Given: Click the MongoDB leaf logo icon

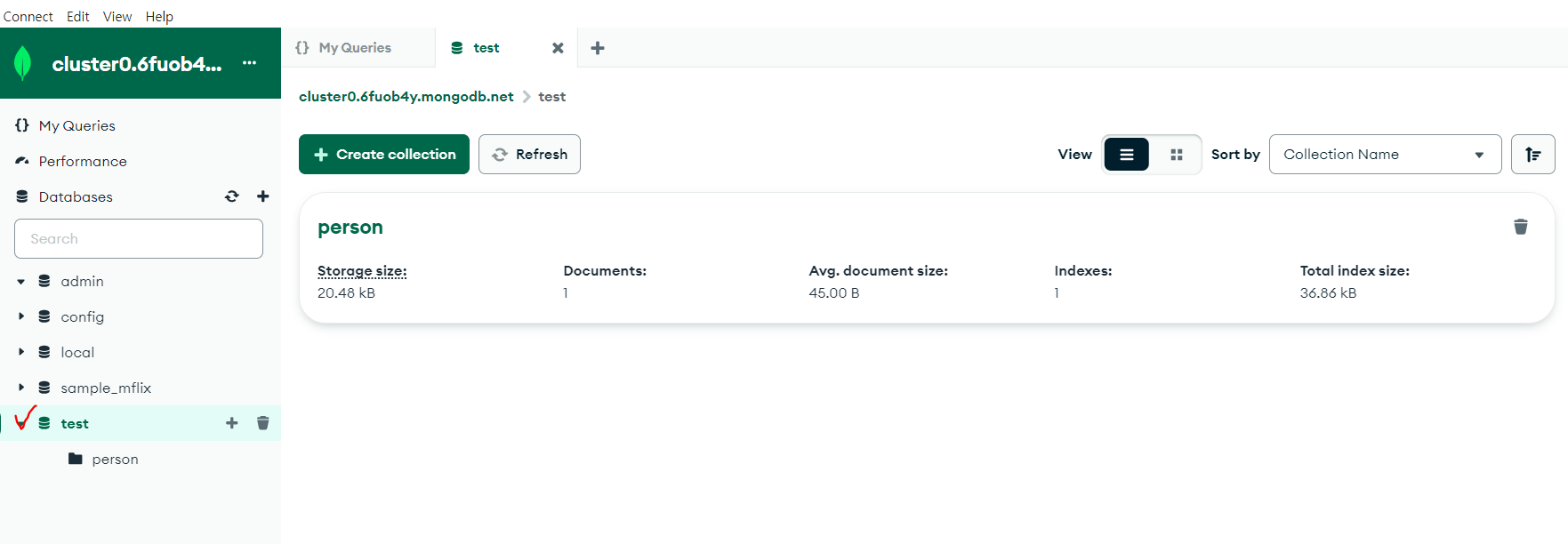Looking at the screenshot, I should point(23,63).
